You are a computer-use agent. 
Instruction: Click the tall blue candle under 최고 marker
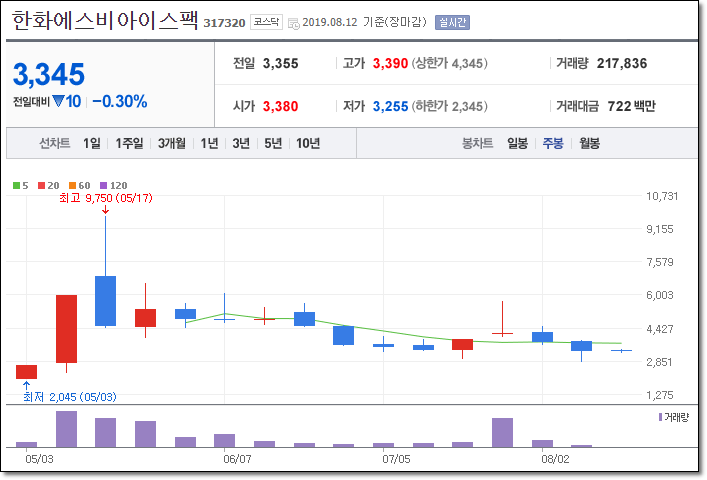tap(106, 301)
